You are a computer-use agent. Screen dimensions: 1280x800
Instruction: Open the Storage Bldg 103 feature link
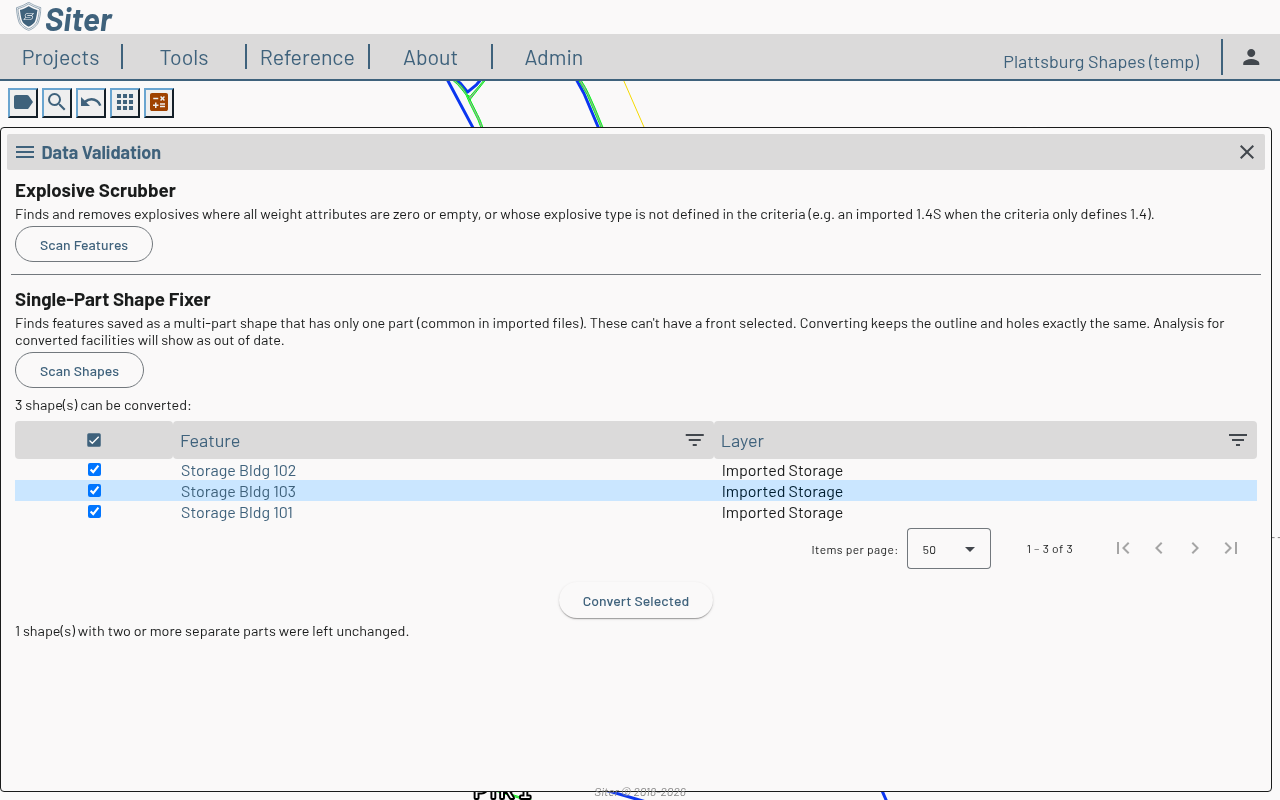coord(238,491)
